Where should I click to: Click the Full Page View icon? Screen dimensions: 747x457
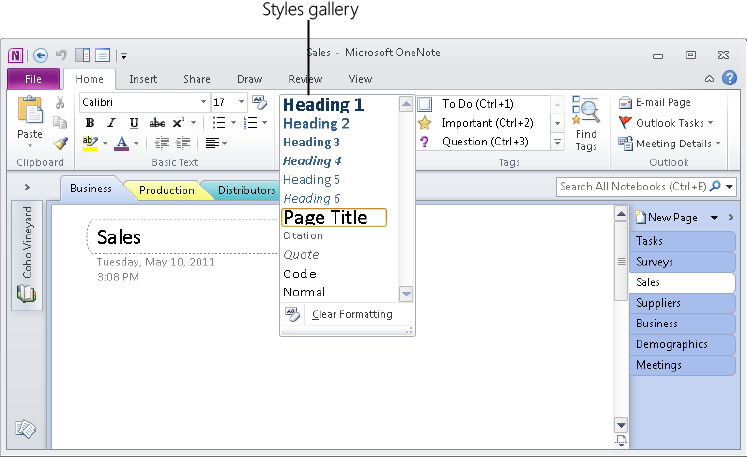pyautogui.click(x=102, y=55)
